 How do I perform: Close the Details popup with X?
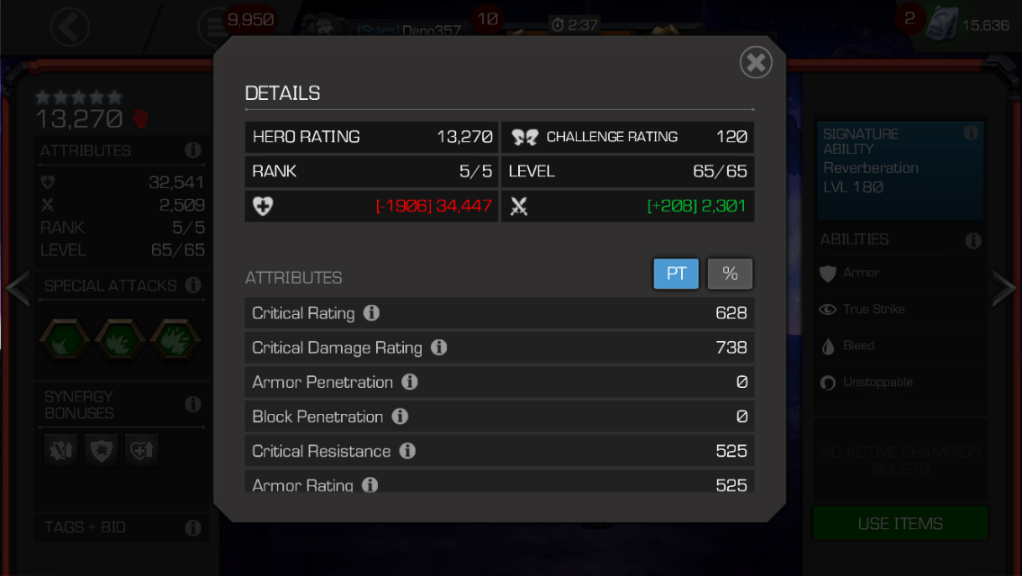(x=755, y=63)
